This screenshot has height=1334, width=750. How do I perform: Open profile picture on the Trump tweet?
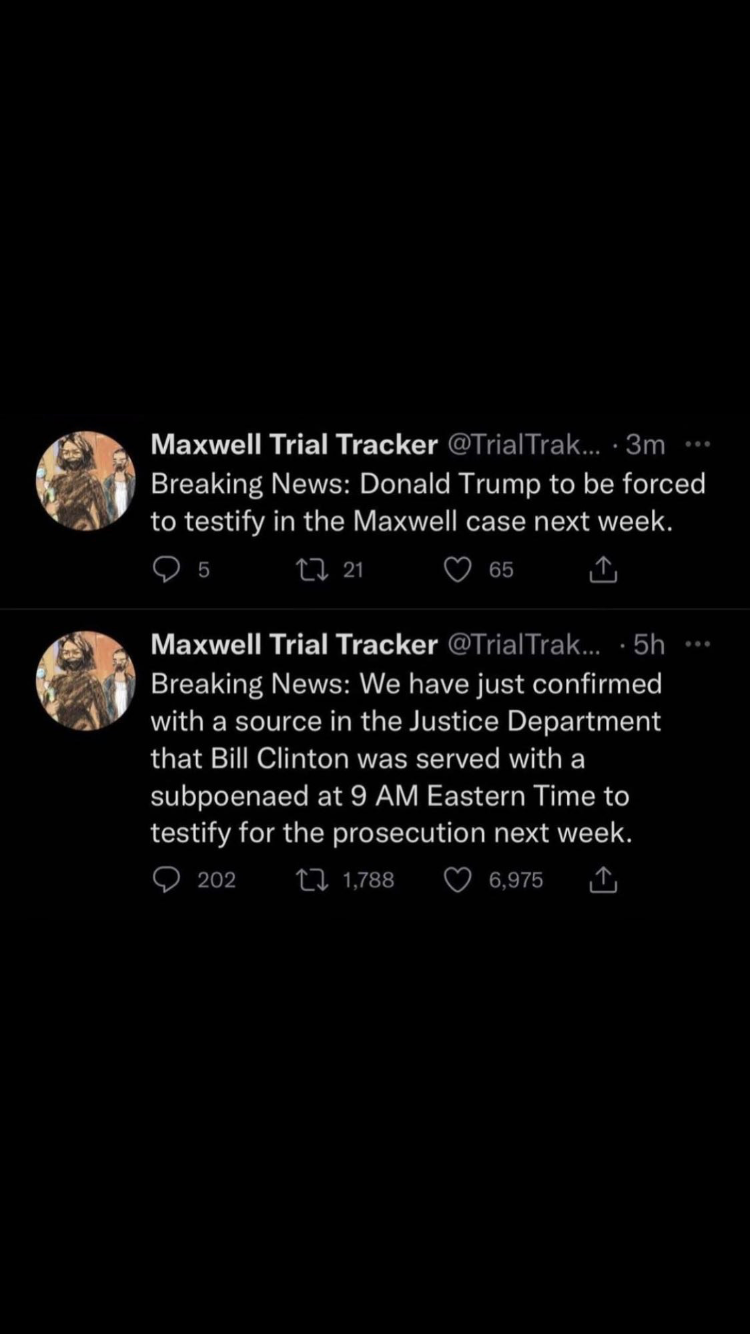point(86,481)
